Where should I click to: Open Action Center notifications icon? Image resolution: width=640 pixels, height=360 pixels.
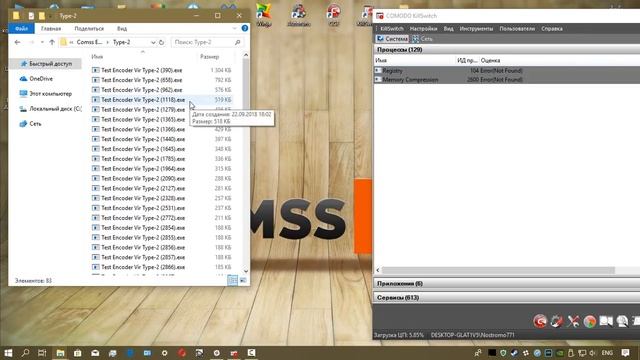(625, 353)
